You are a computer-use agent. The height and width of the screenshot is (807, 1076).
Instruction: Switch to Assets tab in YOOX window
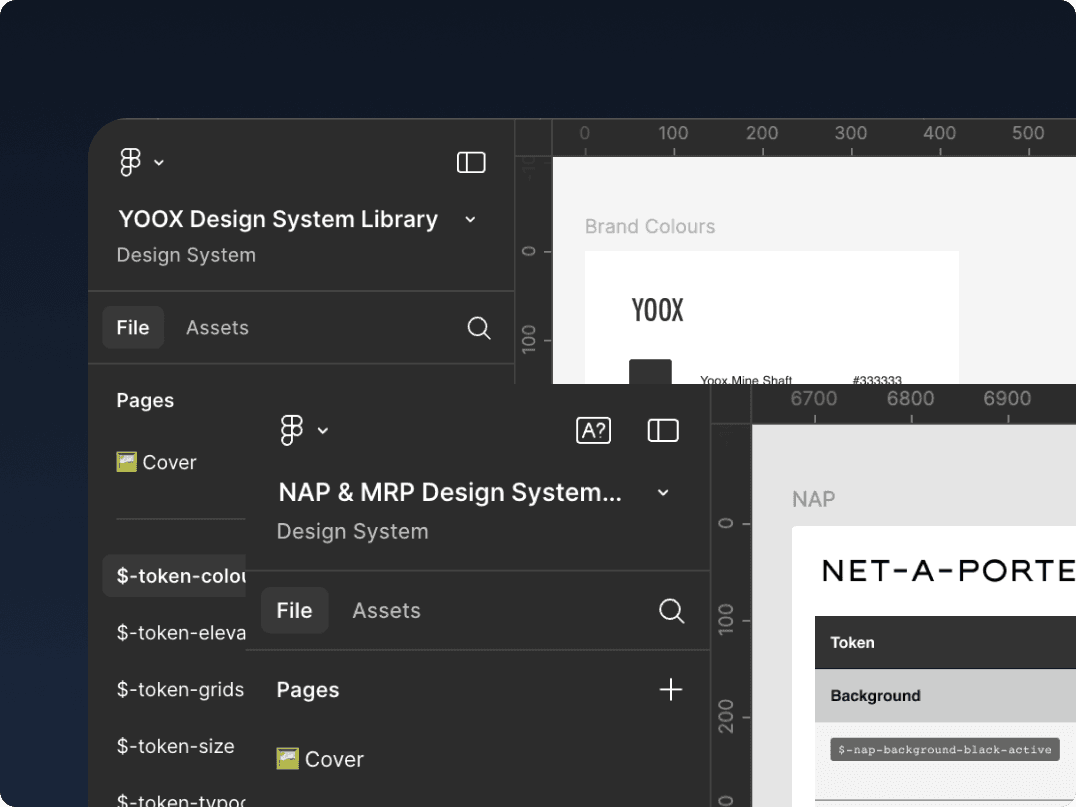click(218, 327)
